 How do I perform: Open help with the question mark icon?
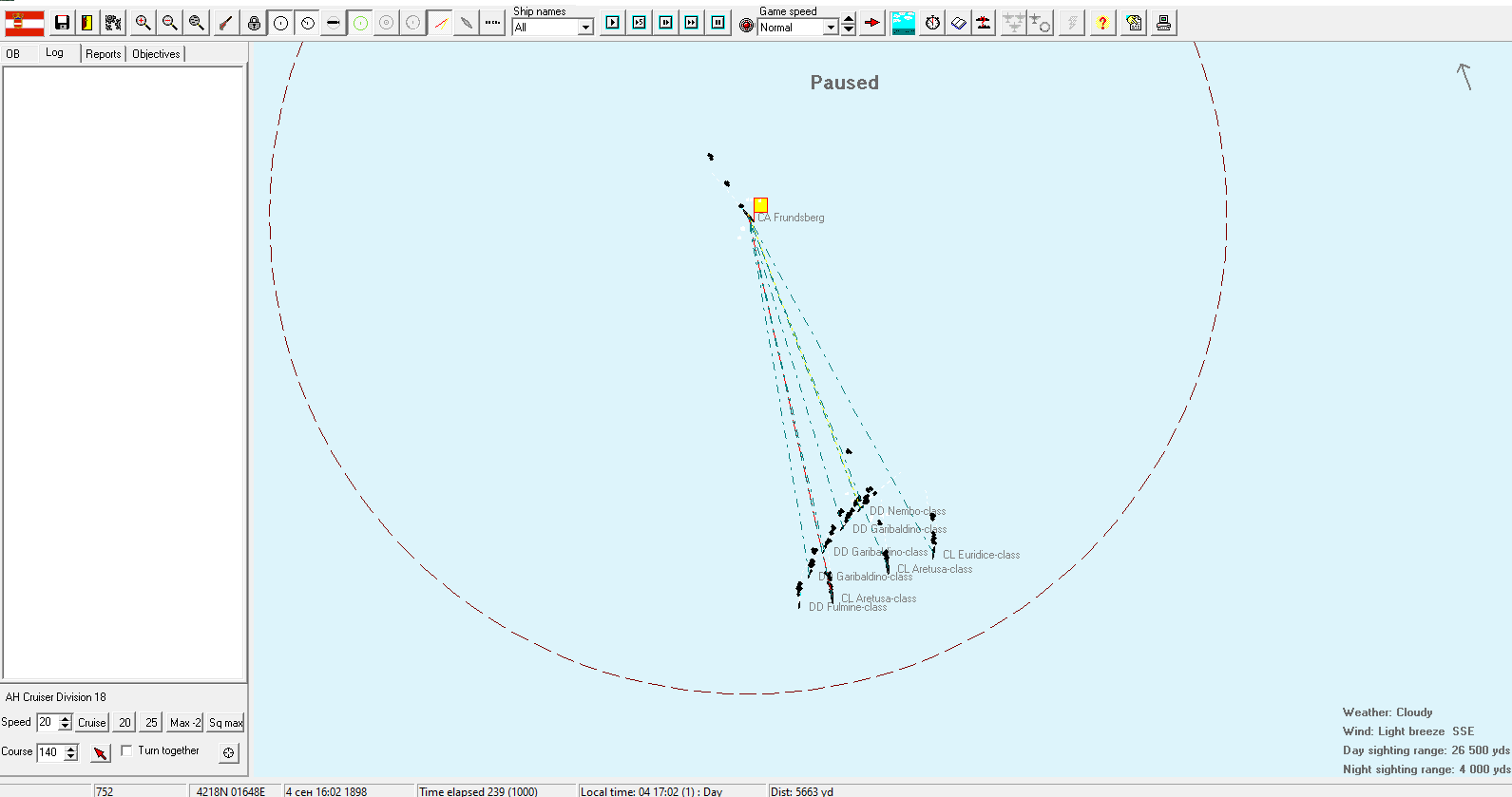(x=1102, y=23)
